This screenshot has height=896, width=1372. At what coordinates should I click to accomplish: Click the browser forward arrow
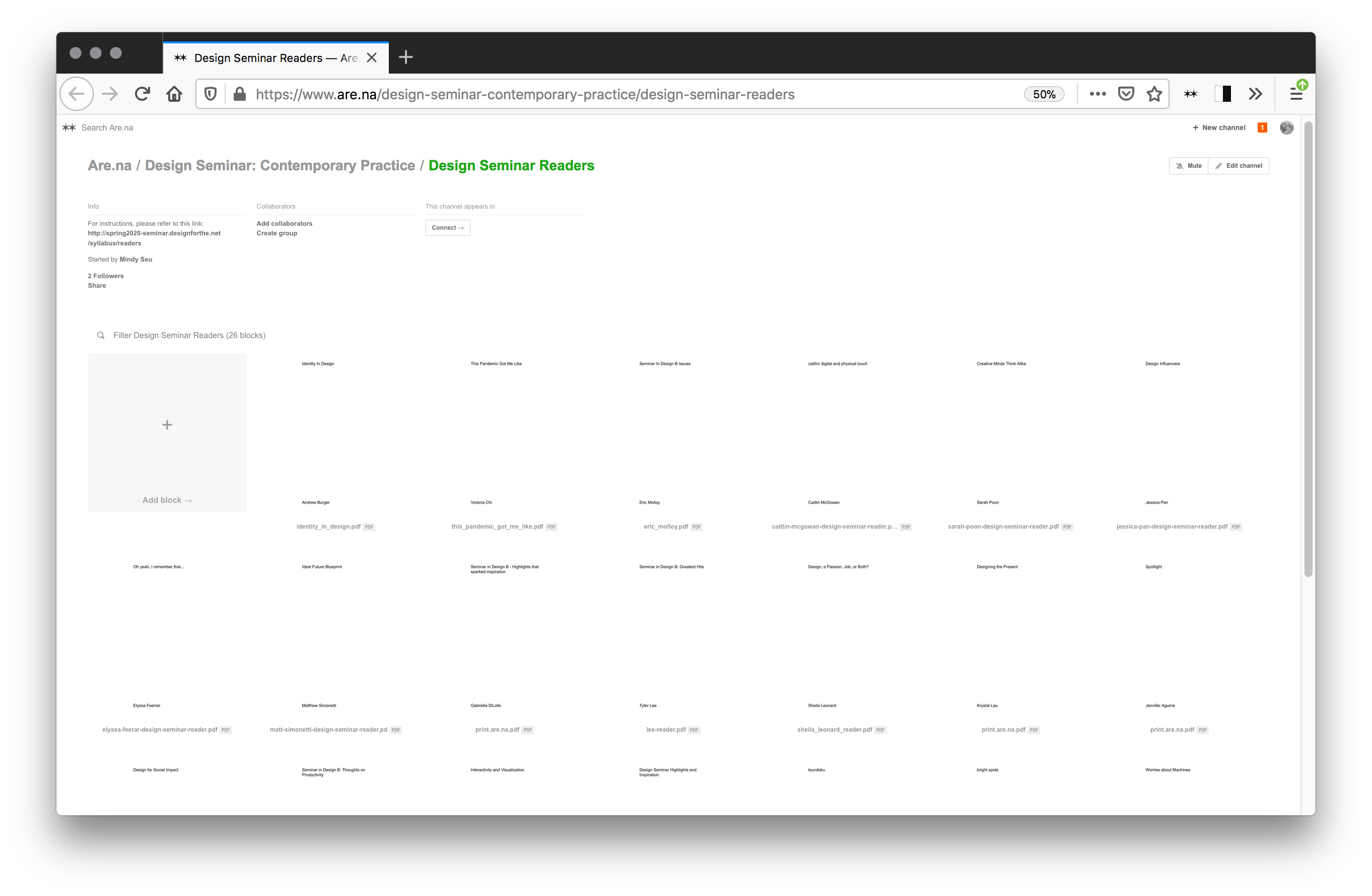[109, 94]
